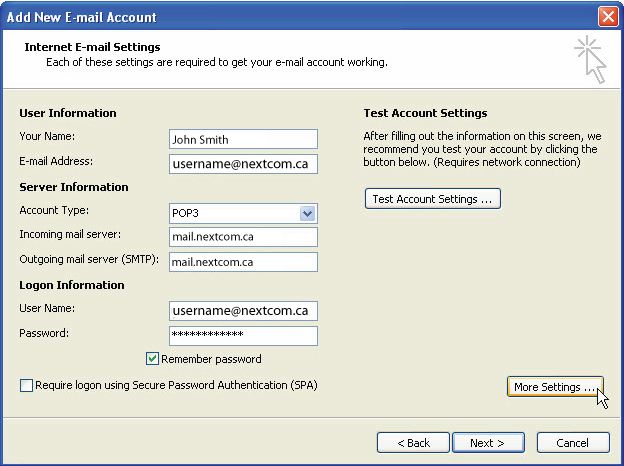Click the Require logon using SPA label

176,385
